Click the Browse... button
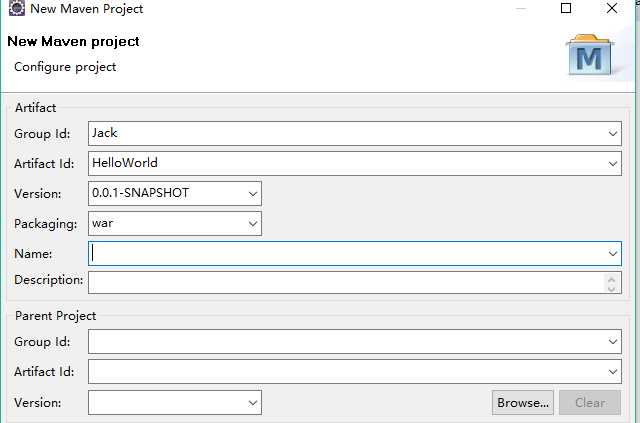Screen dimensions: 640x423 click(x=523, y=403)
